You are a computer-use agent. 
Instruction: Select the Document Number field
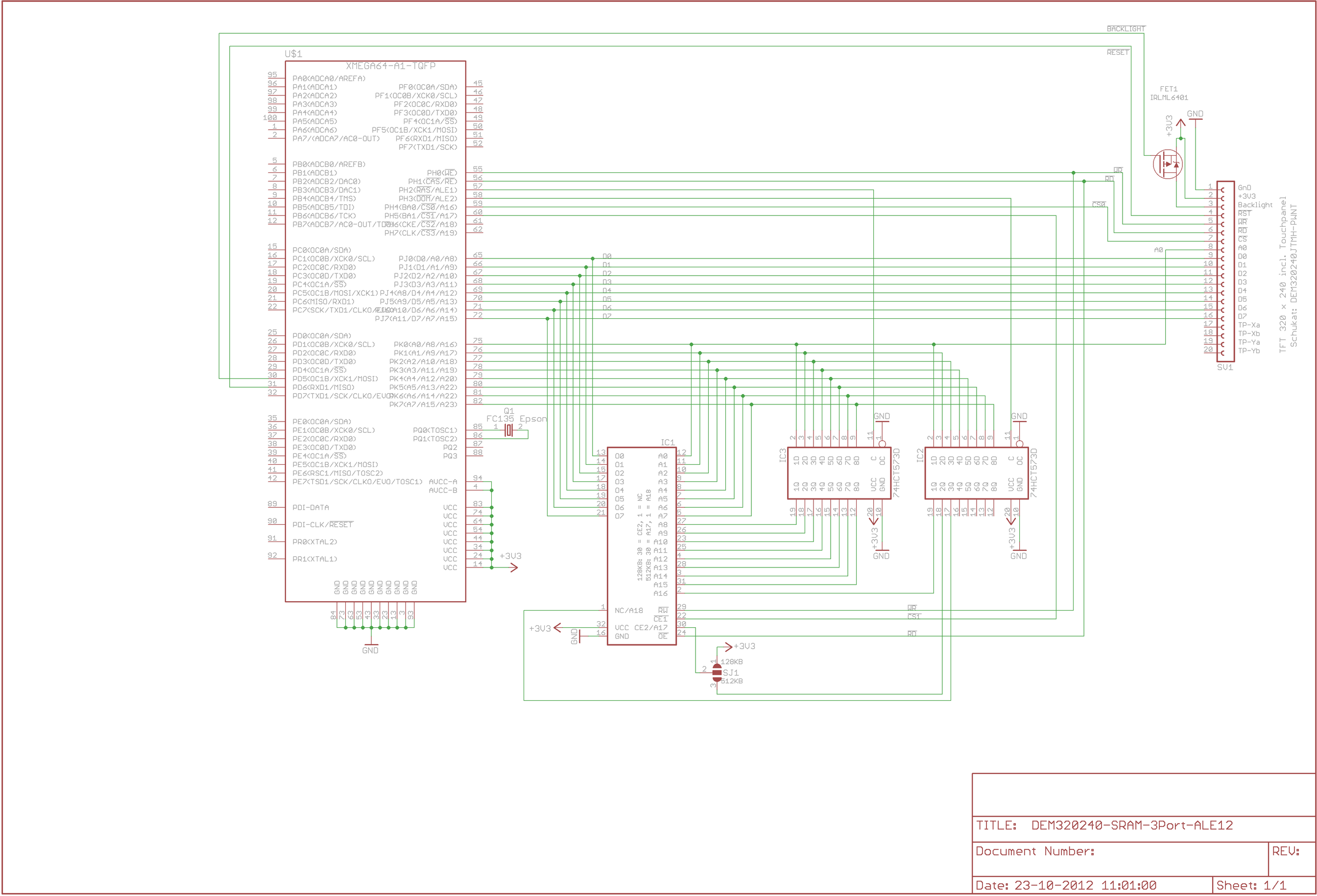1035,851
